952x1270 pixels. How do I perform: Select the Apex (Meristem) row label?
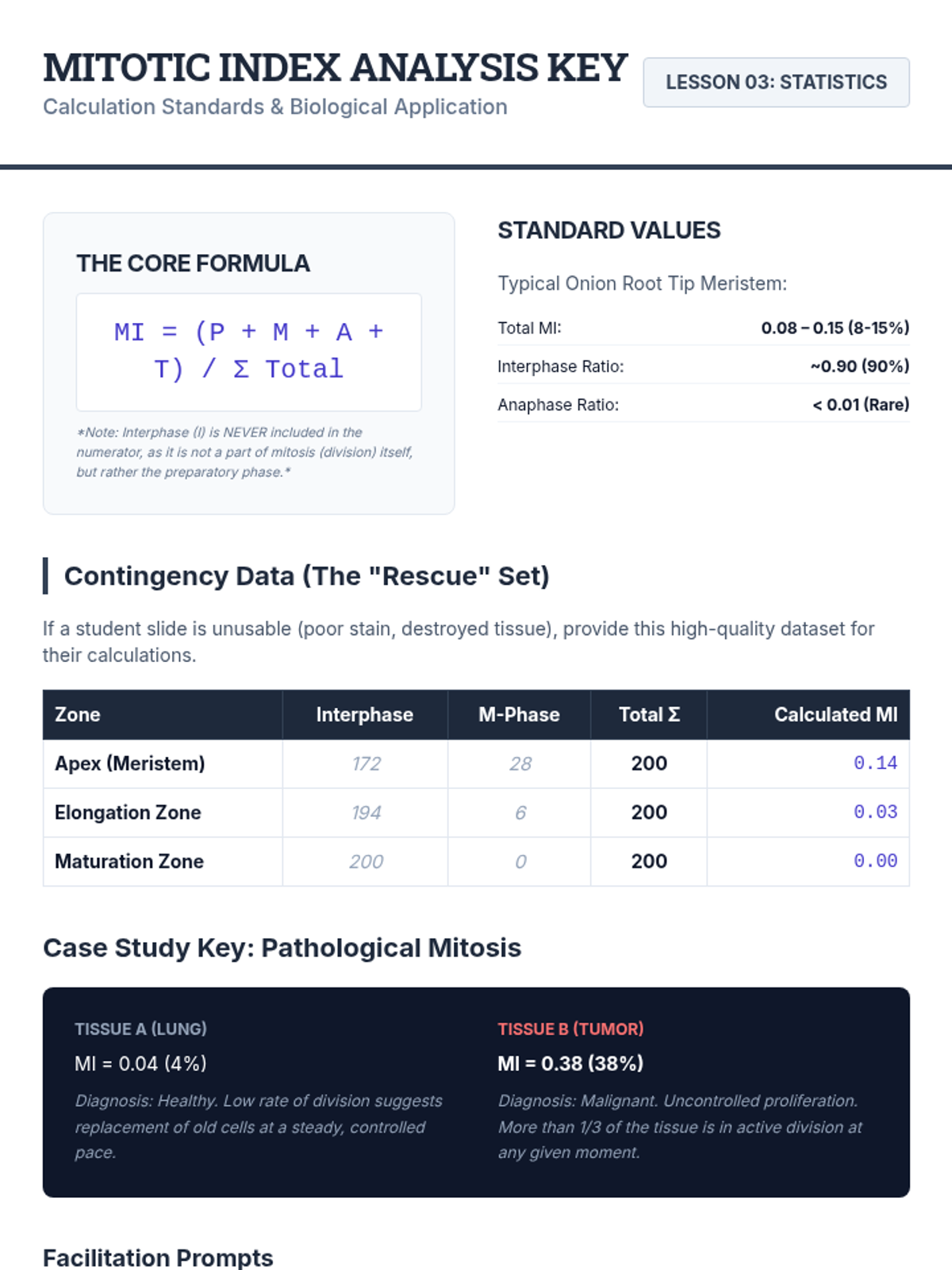(129, 764)
